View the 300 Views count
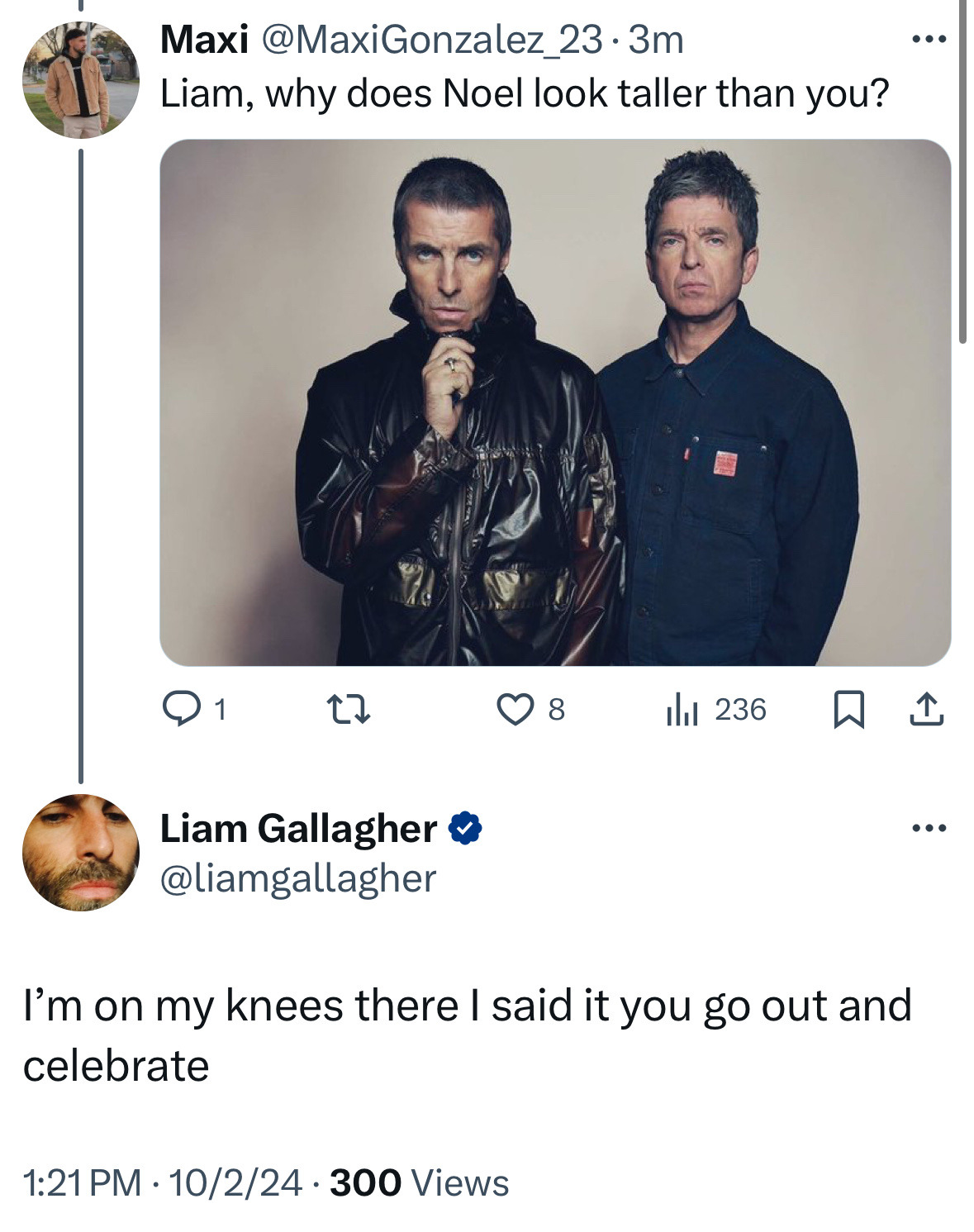 [420, 1182]
